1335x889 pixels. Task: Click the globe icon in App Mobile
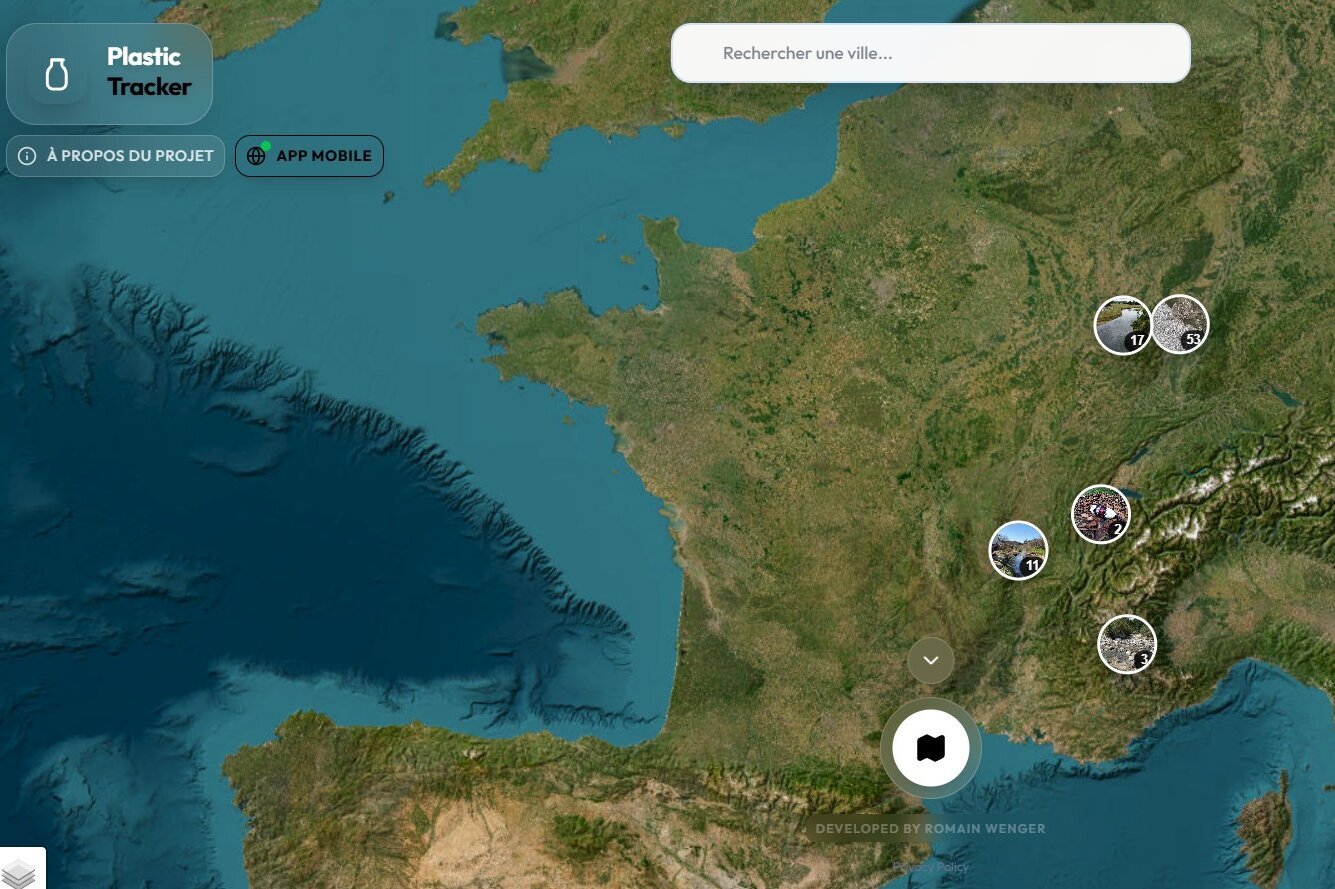click(x=256, y=156)
